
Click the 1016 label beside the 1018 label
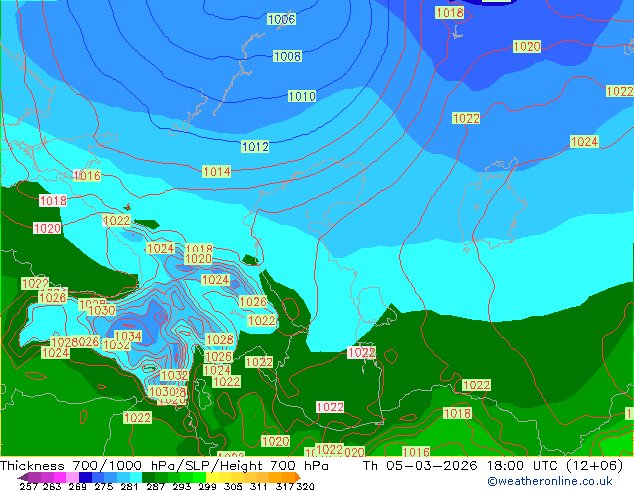coord(87,175)
